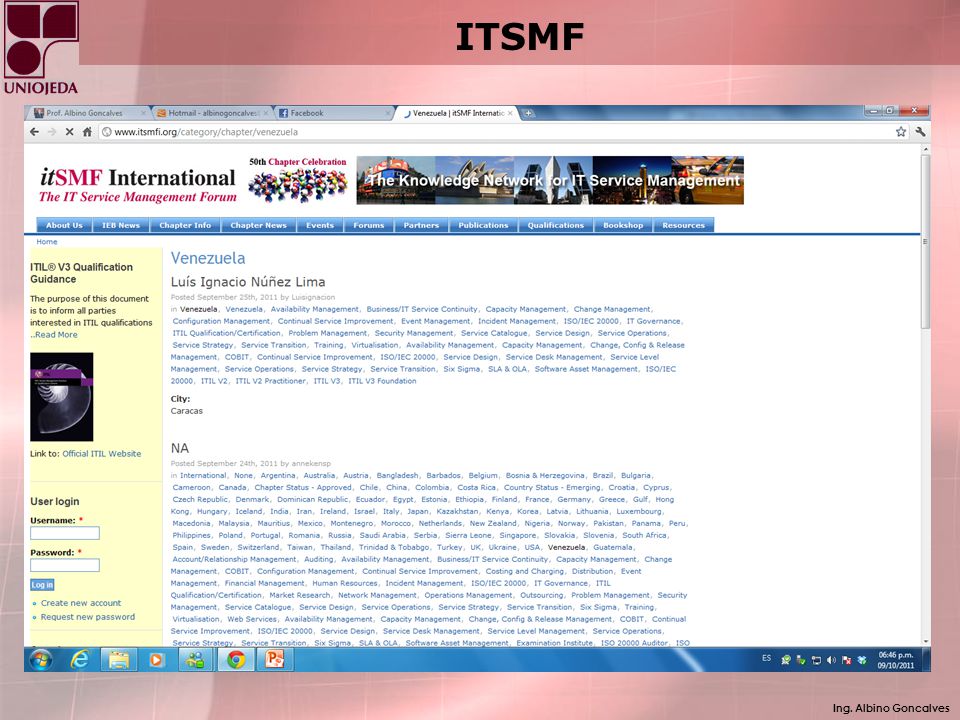960x720 pixels.
Task: Click the Password input field
Action: [65, 565]
